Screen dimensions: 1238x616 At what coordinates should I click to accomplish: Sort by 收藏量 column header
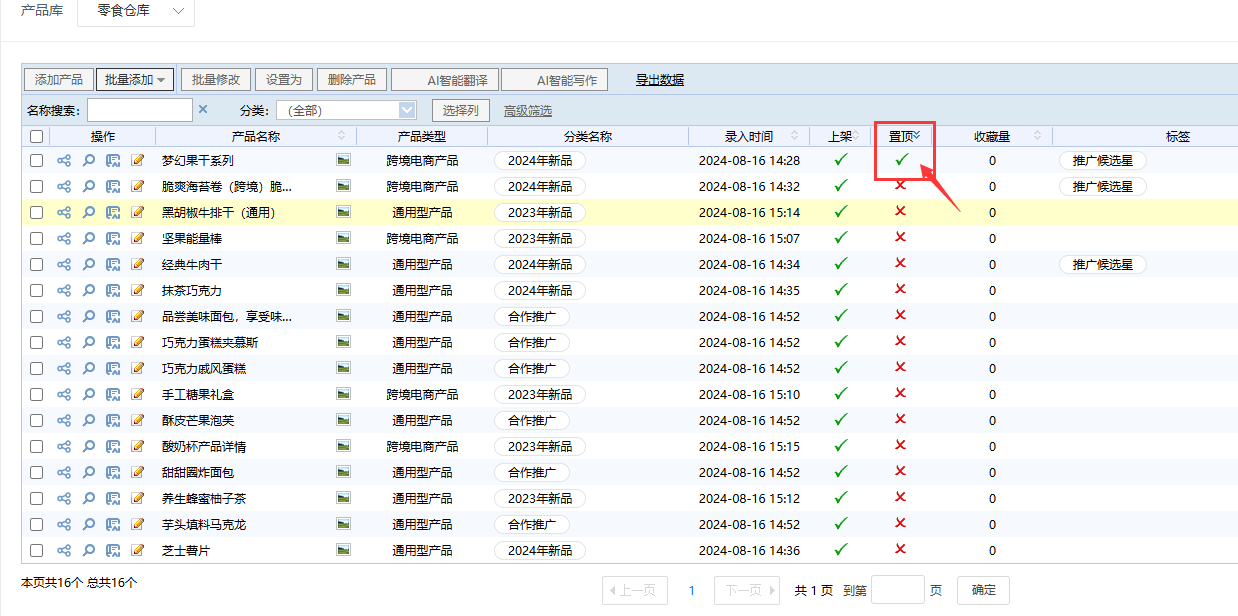992,137
